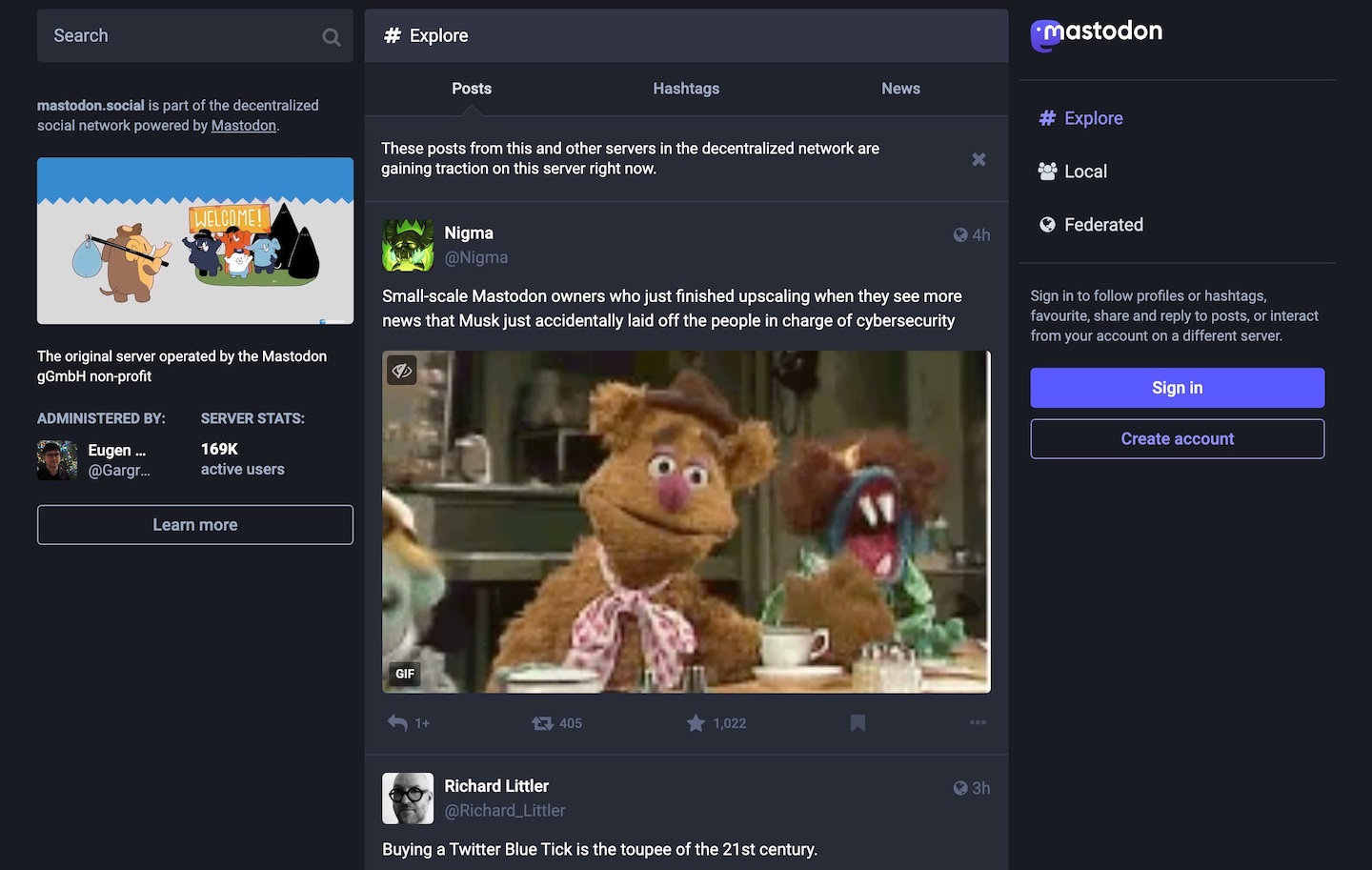
Task: Click the 4h timestamp on Nigma's post
Action: pos(980,235)
